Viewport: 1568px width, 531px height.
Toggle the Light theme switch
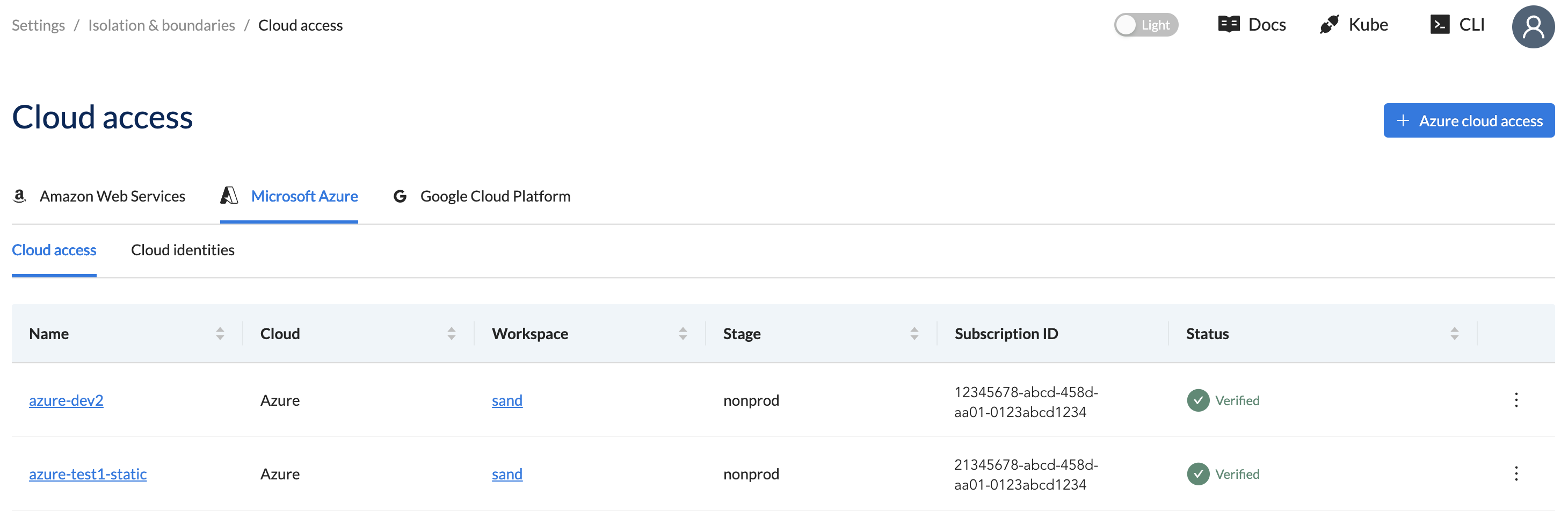1145,25
